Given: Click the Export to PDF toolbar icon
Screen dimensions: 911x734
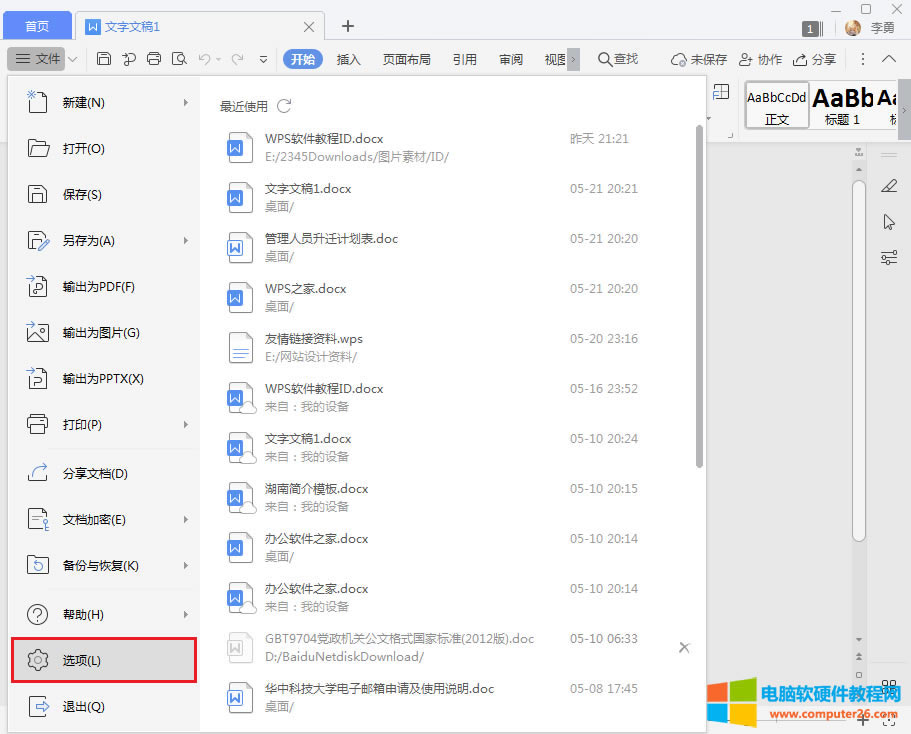Looking at the screenshot, I should (128, 59).
